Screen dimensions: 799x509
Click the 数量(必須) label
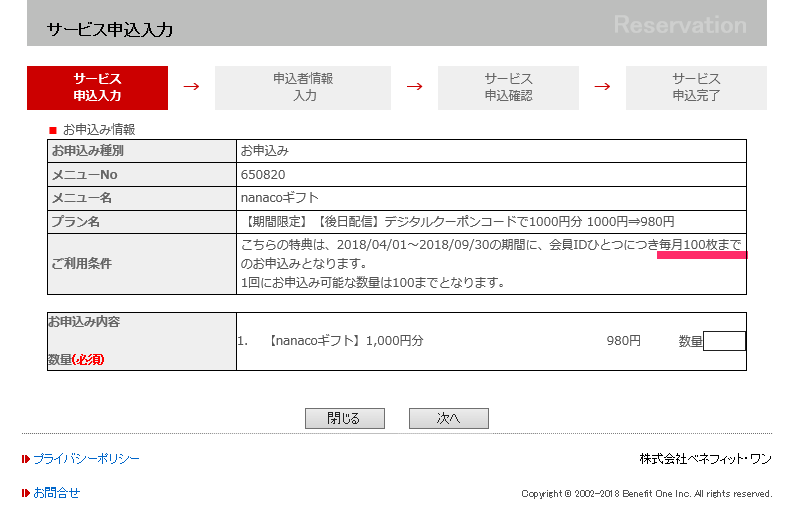(76, 359)
